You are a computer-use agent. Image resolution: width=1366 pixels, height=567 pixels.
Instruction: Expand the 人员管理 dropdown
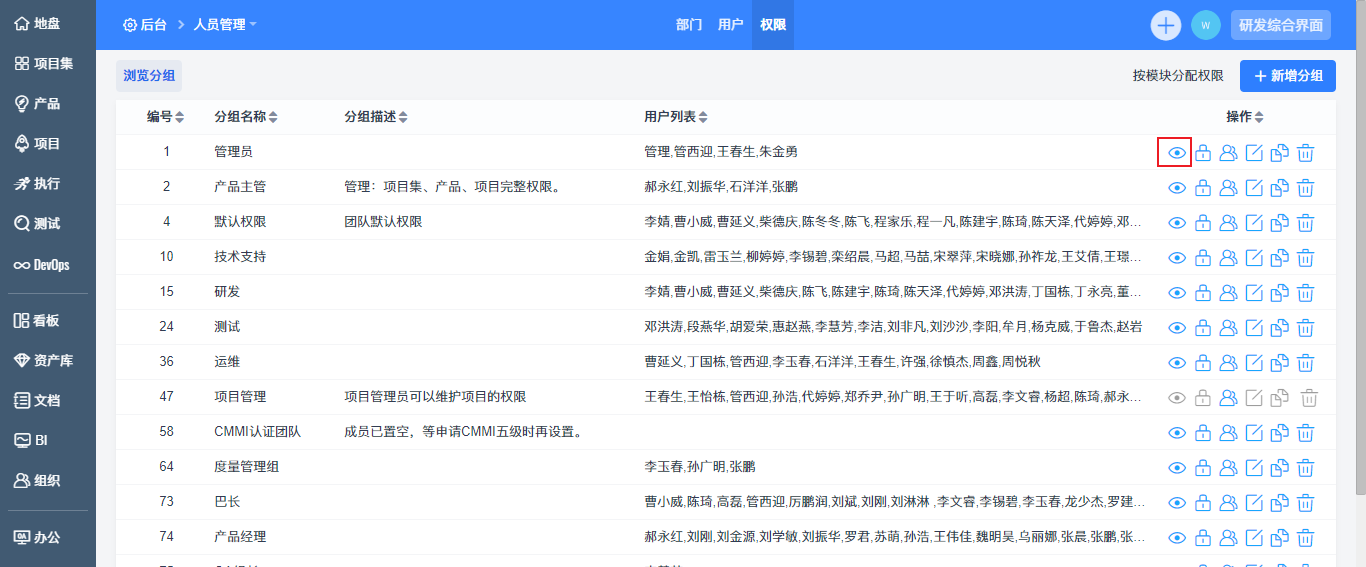[225, 25]
